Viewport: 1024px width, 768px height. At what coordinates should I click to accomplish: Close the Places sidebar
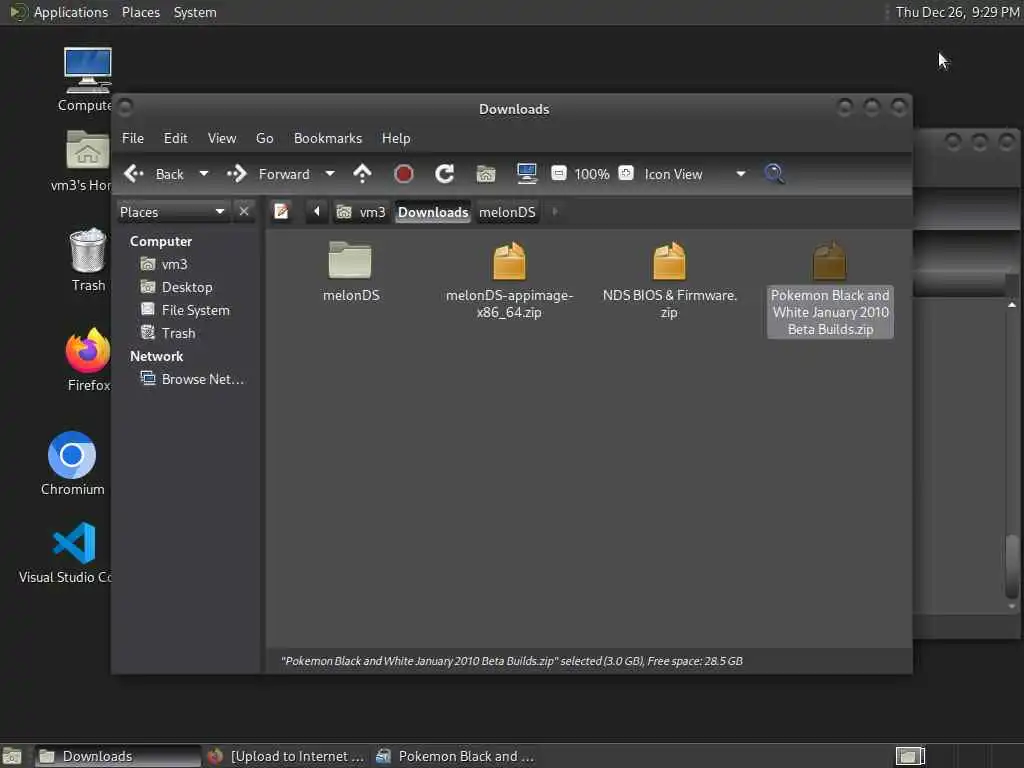pyautogui.click(x=244, y=212)
